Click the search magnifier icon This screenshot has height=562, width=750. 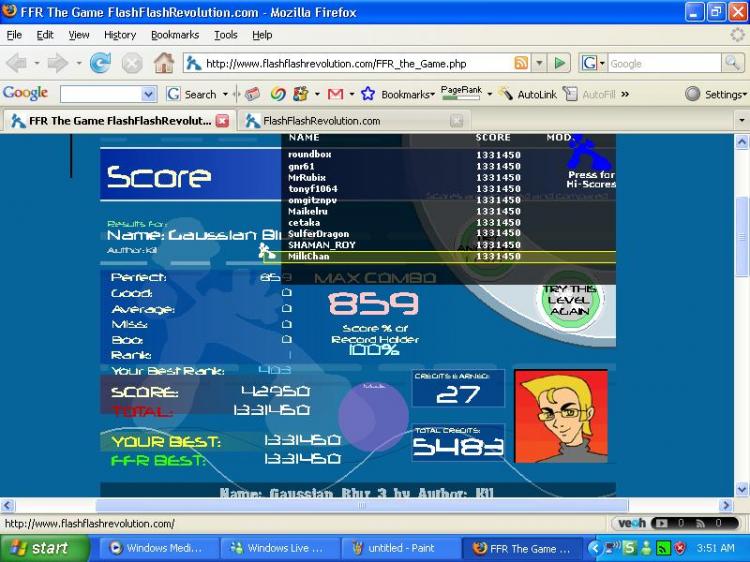732,63
